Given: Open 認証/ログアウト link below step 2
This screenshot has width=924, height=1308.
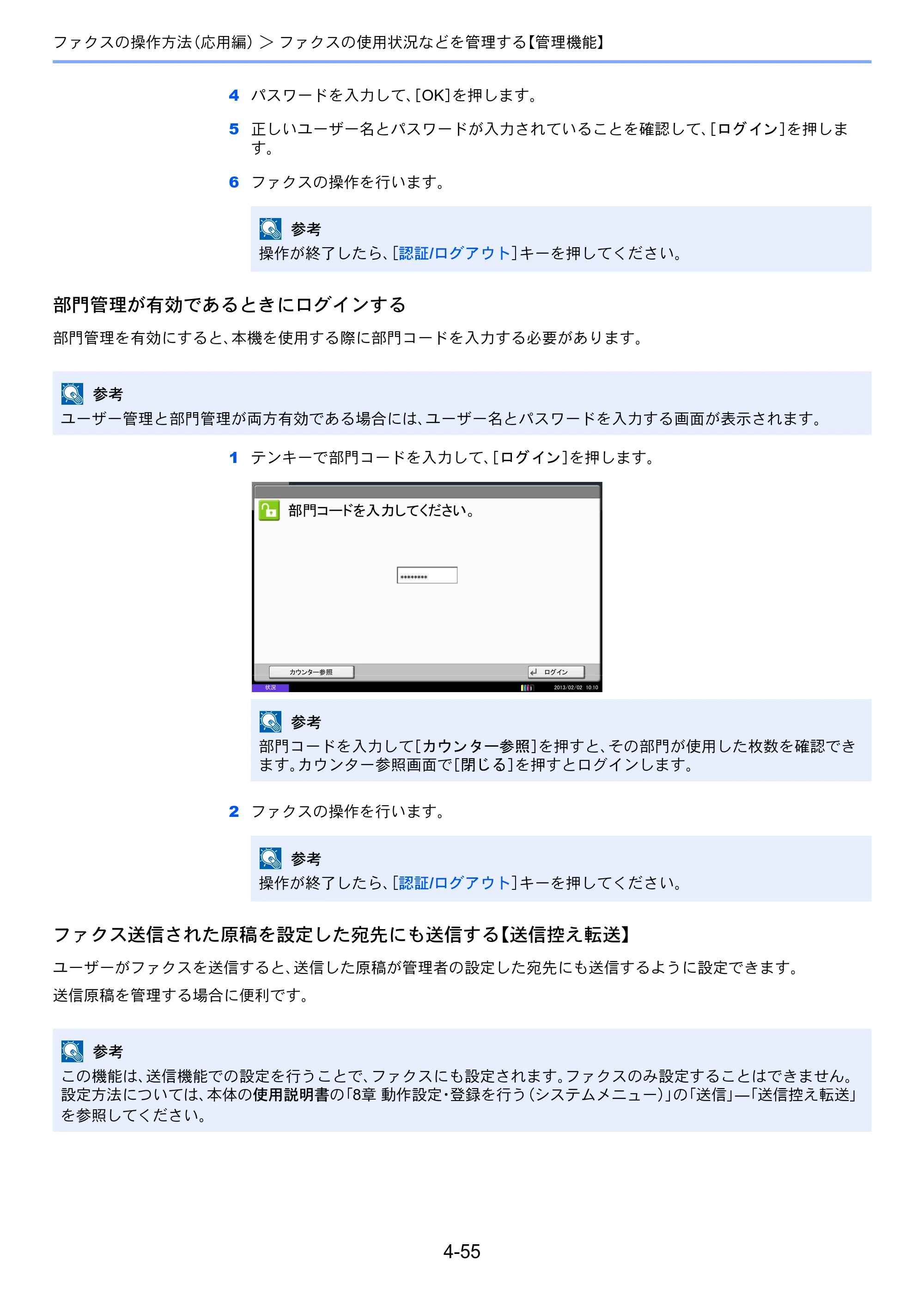Looking at the screenshot, I should coord(455,882).
